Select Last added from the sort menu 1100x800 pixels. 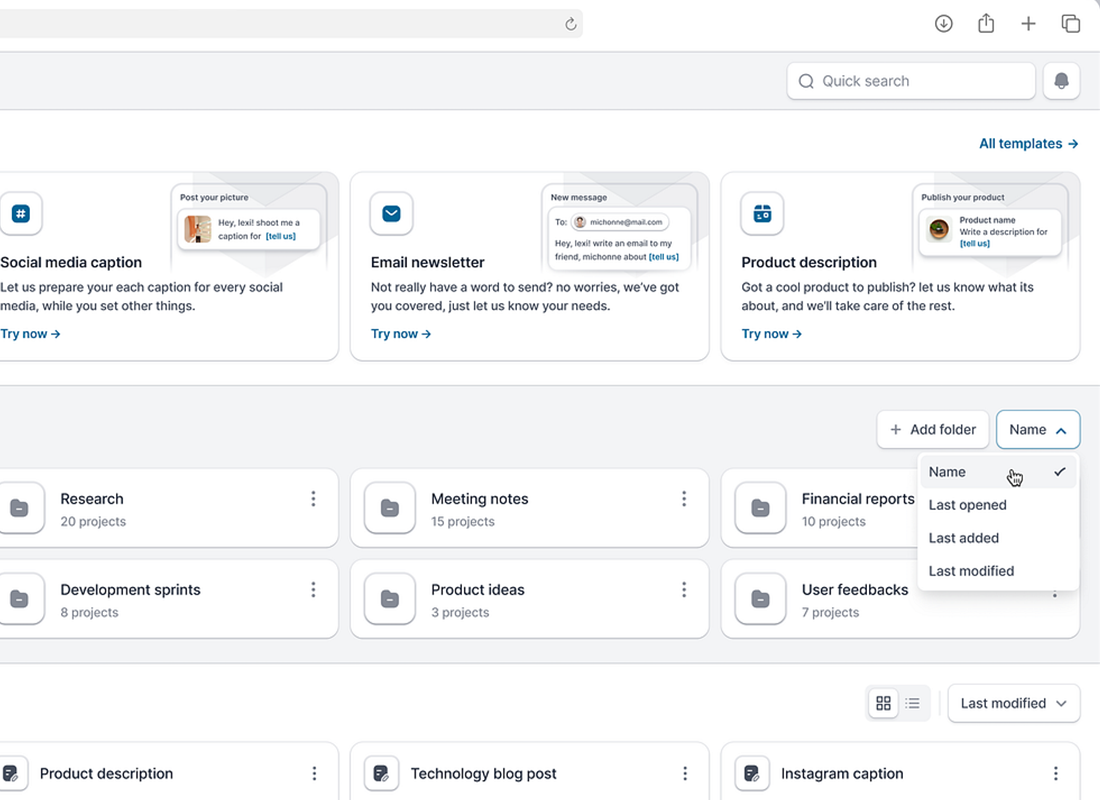pos(963,538)
